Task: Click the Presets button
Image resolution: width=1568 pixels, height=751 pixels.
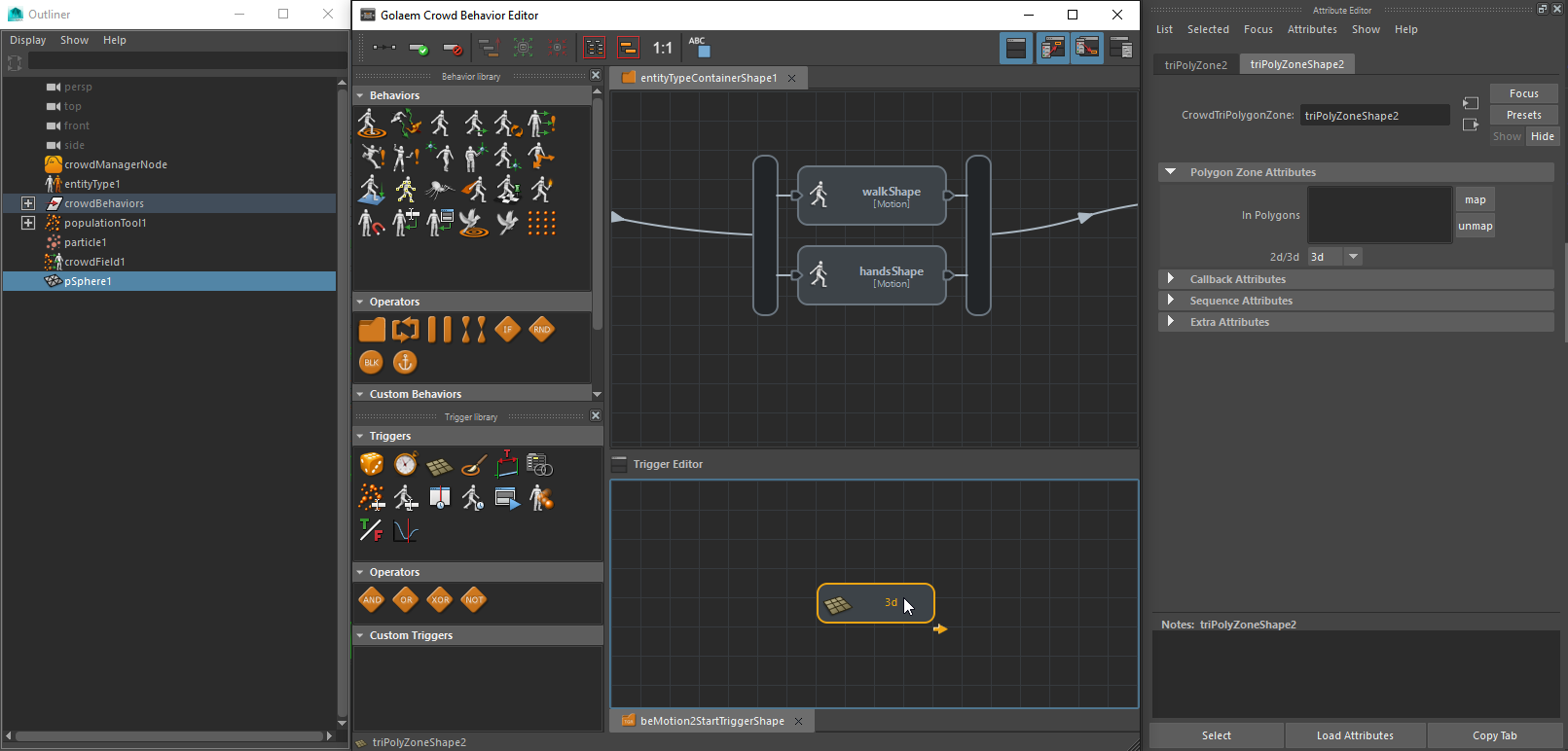Action: pos(1523,115)
